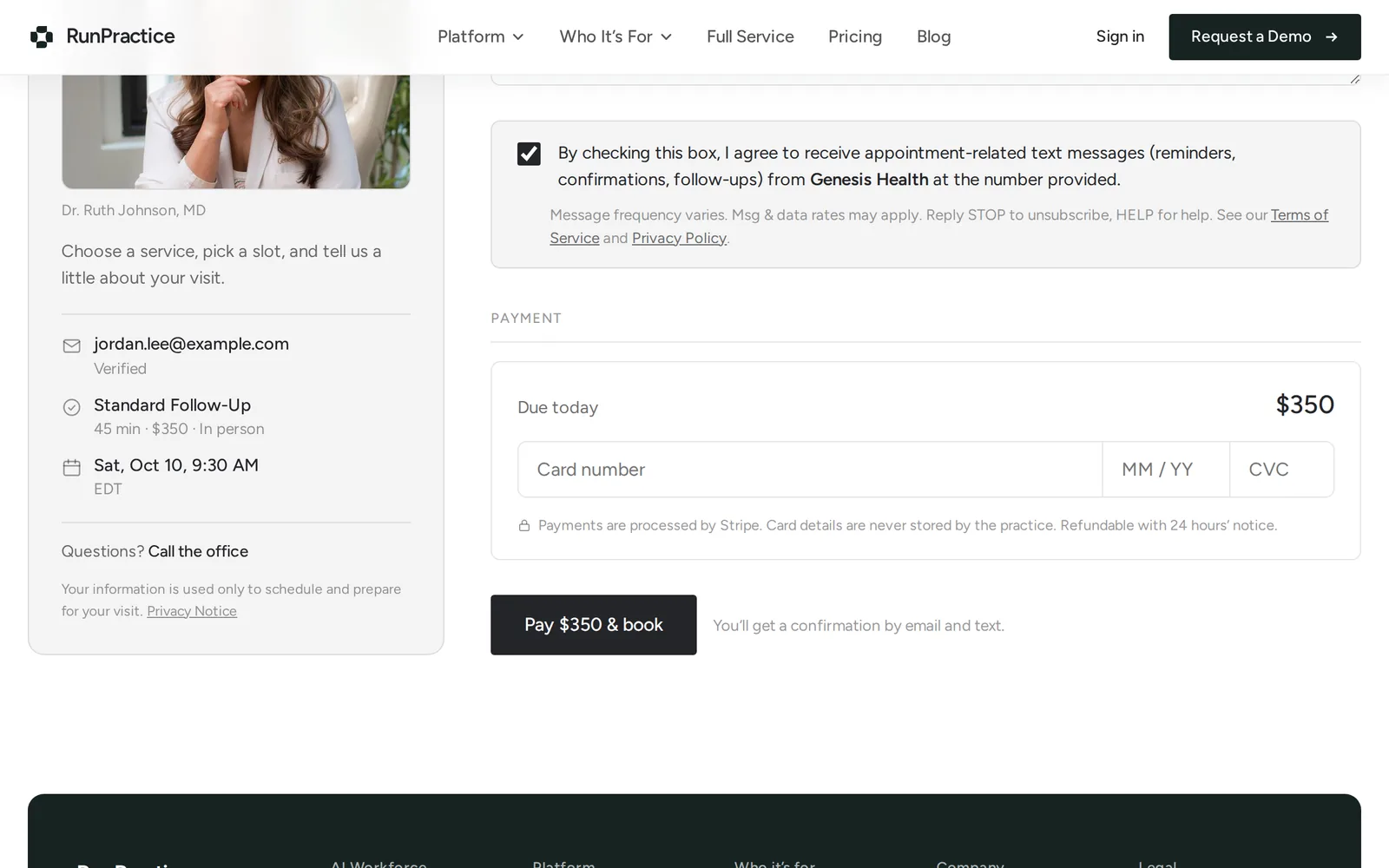Click Call the office link

[198, 551]
